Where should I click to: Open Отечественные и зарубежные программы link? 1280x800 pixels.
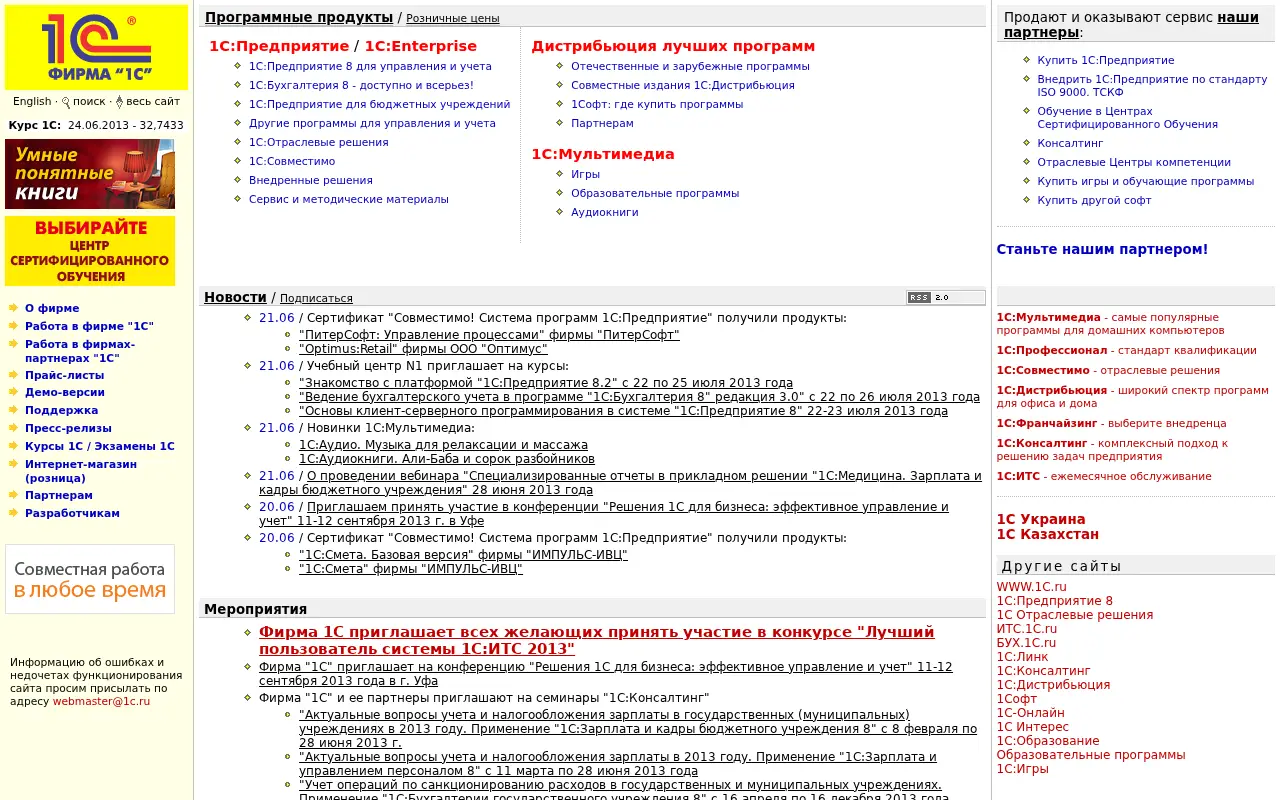(x=690, y=66)
